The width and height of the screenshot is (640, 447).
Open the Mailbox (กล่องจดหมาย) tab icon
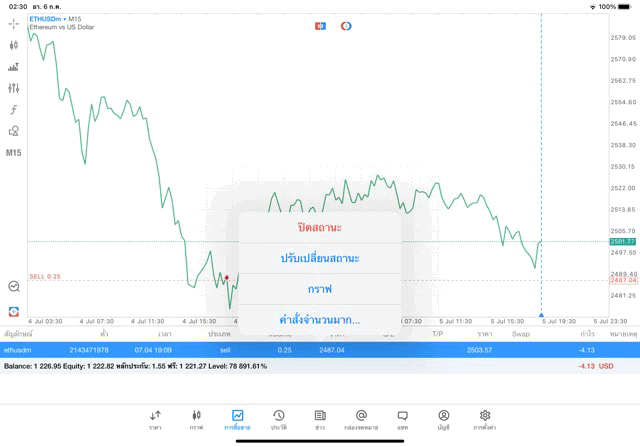coord(361,419)
